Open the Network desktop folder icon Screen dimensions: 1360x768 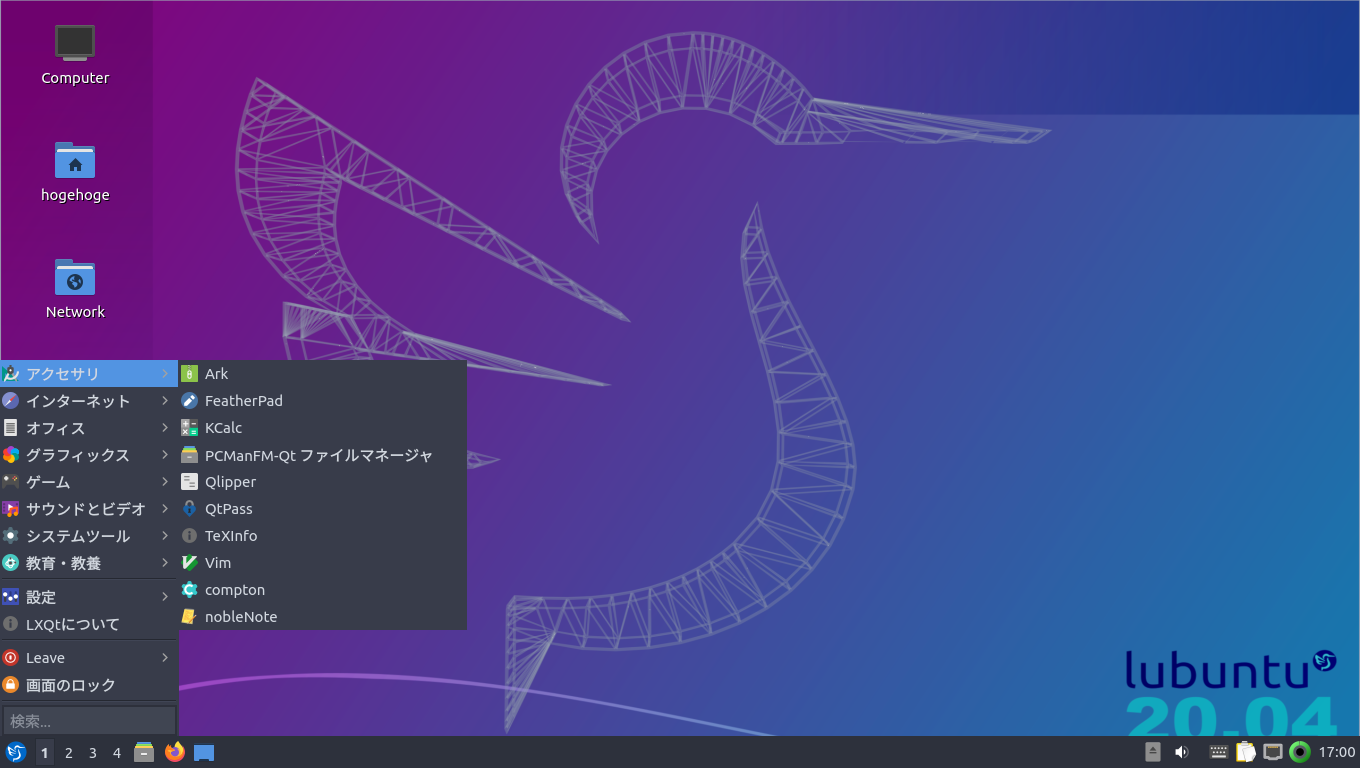tap(75, 277)
